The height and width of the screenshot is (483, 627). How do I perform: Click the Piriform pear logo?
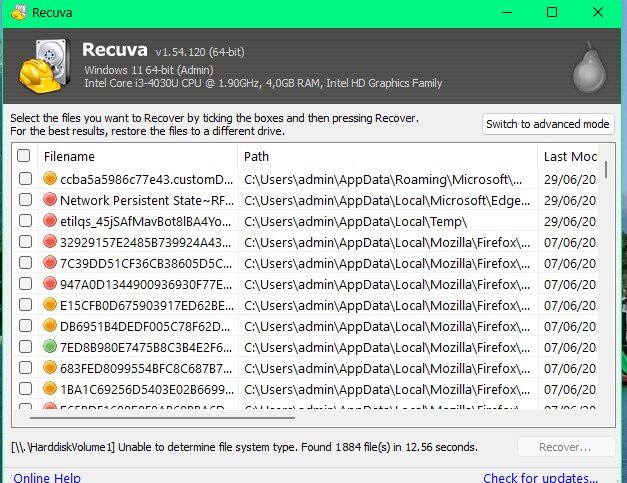tap(590, 67)
